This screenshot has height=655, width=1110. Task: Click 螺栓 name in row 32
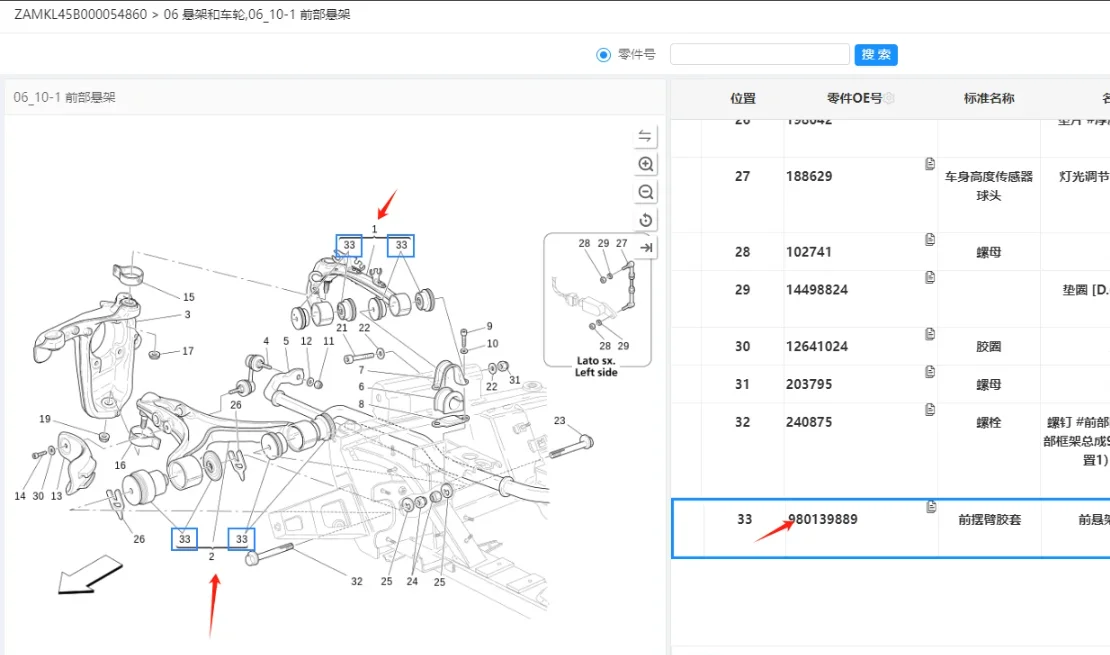tap(989, 423)
